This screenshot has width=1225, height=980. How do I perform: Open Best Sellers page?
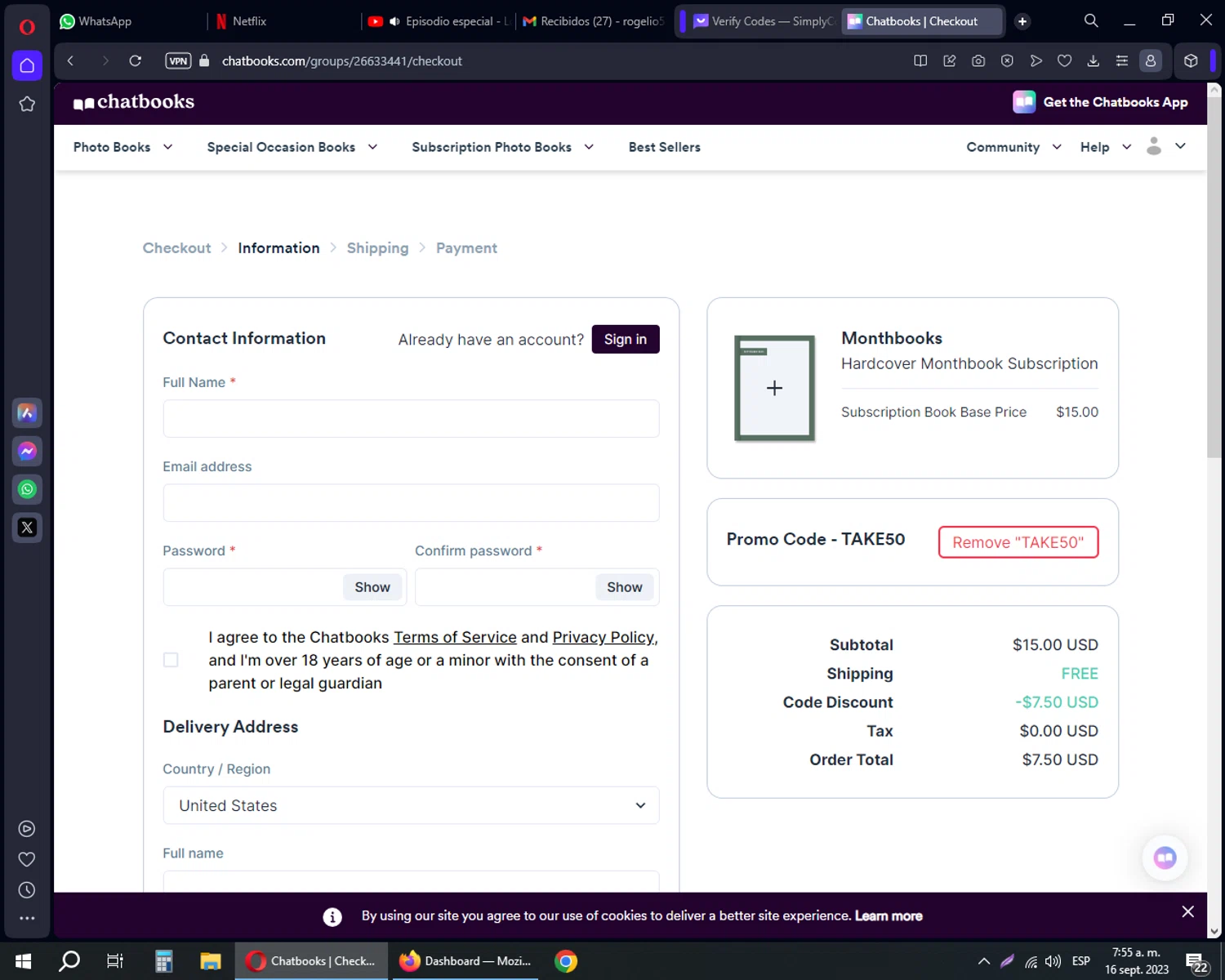point(665,147)
